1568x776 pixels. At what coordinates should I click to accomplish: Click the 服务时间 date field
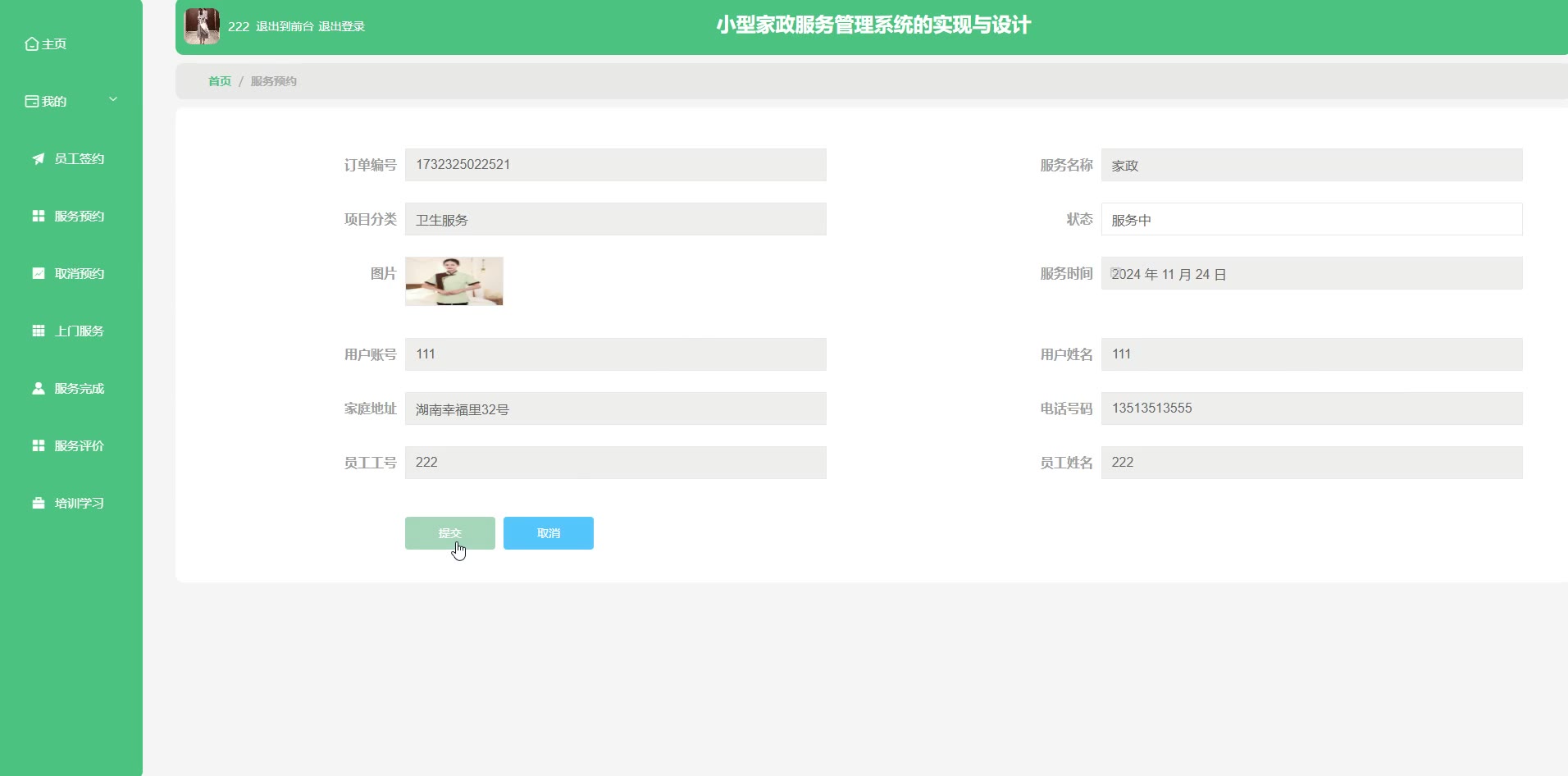point(1312,273)
